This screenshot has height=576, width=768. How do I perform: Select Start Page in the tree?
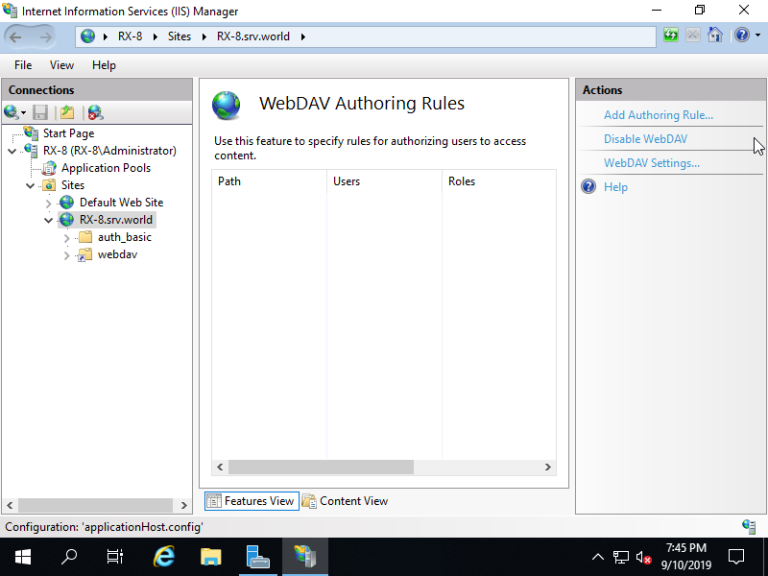click(x=68, y=133)
